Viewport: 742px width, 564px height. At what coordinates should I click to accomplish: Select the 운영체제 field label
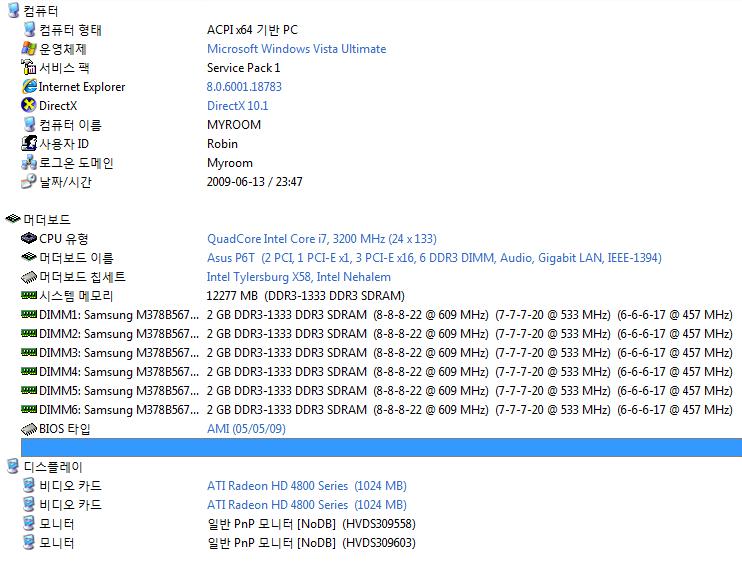click(62, 49)
